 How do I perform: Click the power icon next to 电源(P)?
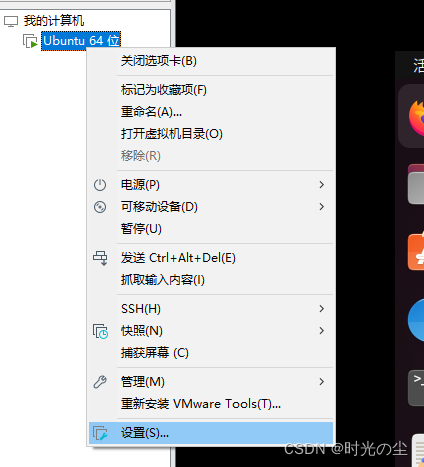(100, 185)
